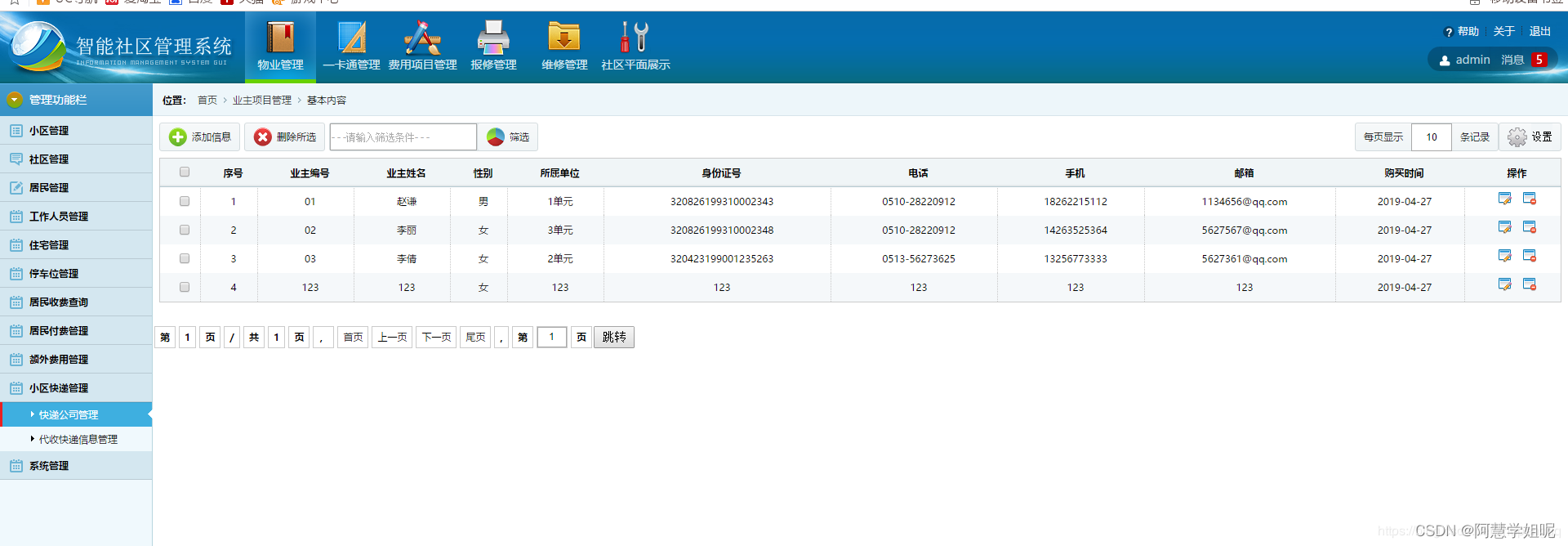The width and height of the screenshot is (1568, 546).
Task: Go to 尾页 in pagination
Action: coord(475,338)
